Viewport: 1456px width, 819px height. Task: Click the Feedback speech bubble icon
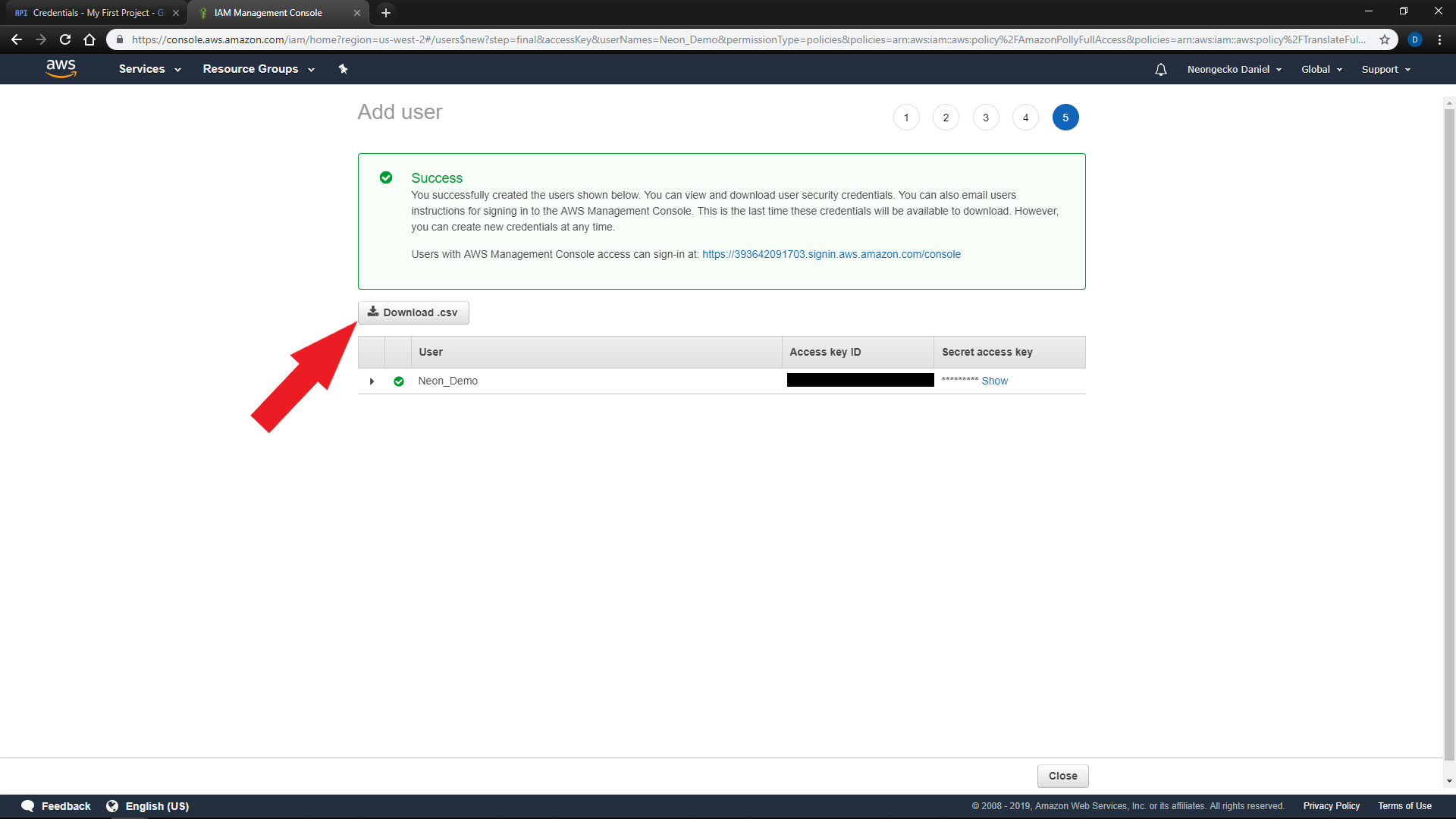(28, 806)
